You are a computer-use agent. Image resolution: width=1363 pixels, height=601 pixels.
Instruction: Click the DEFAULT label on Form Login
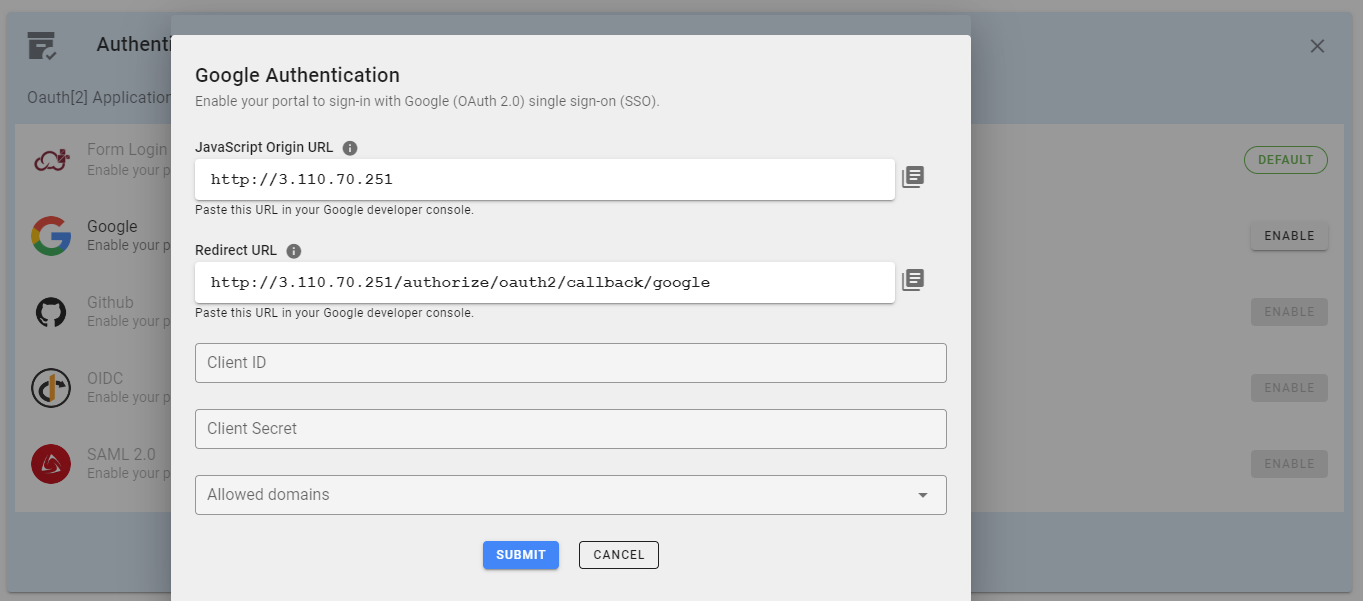pos(1285,159)
